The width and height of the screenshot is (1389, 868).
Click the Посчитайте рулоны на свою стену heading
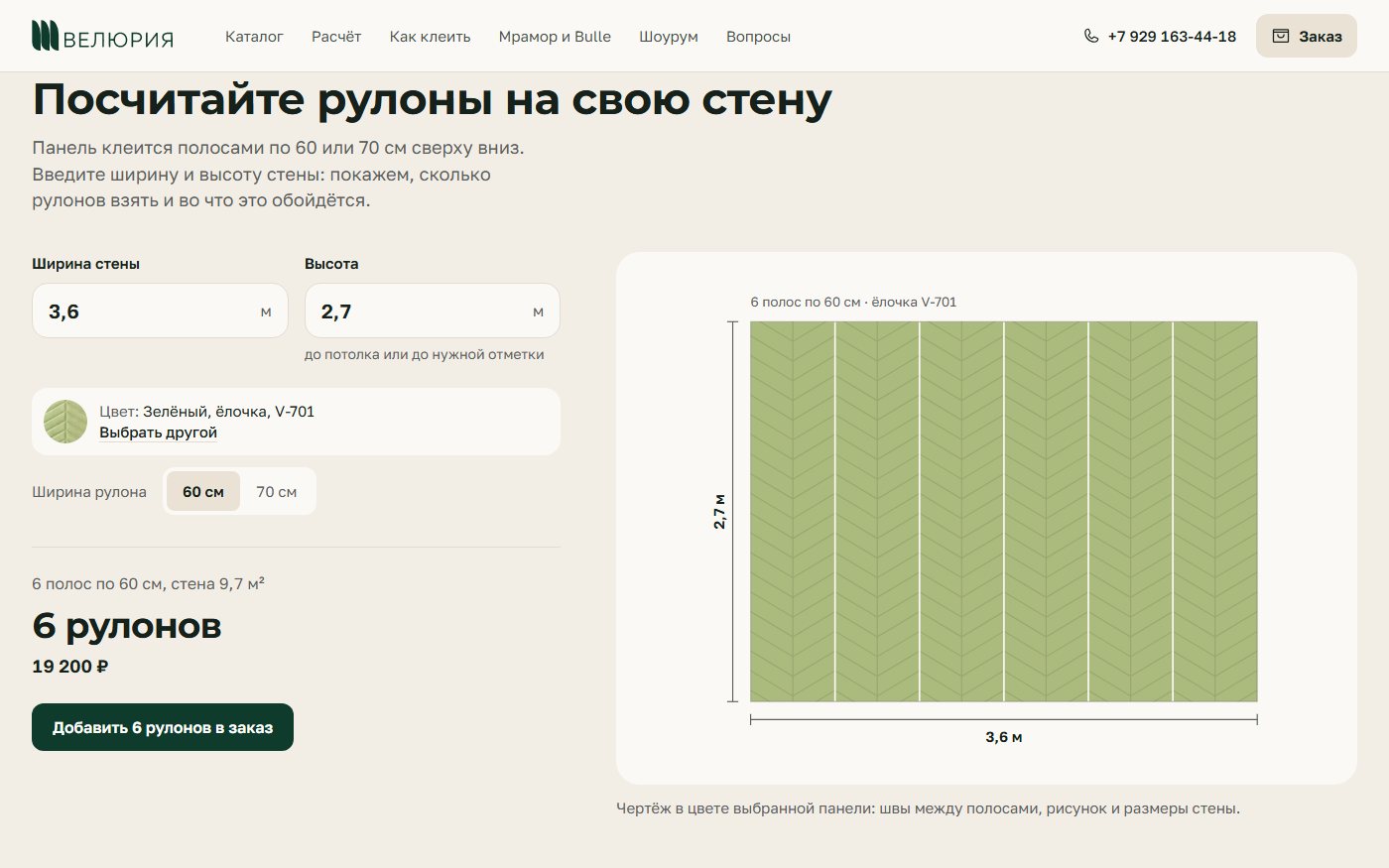tap(432, 99)
